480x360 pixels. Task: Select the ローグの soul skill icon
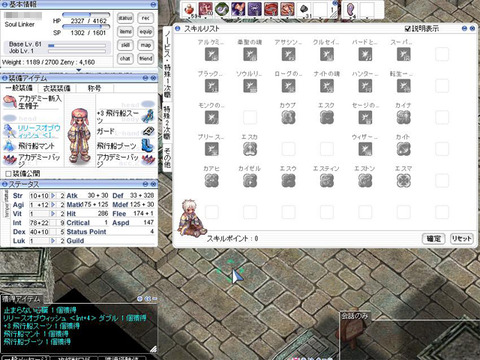(288, 86)
